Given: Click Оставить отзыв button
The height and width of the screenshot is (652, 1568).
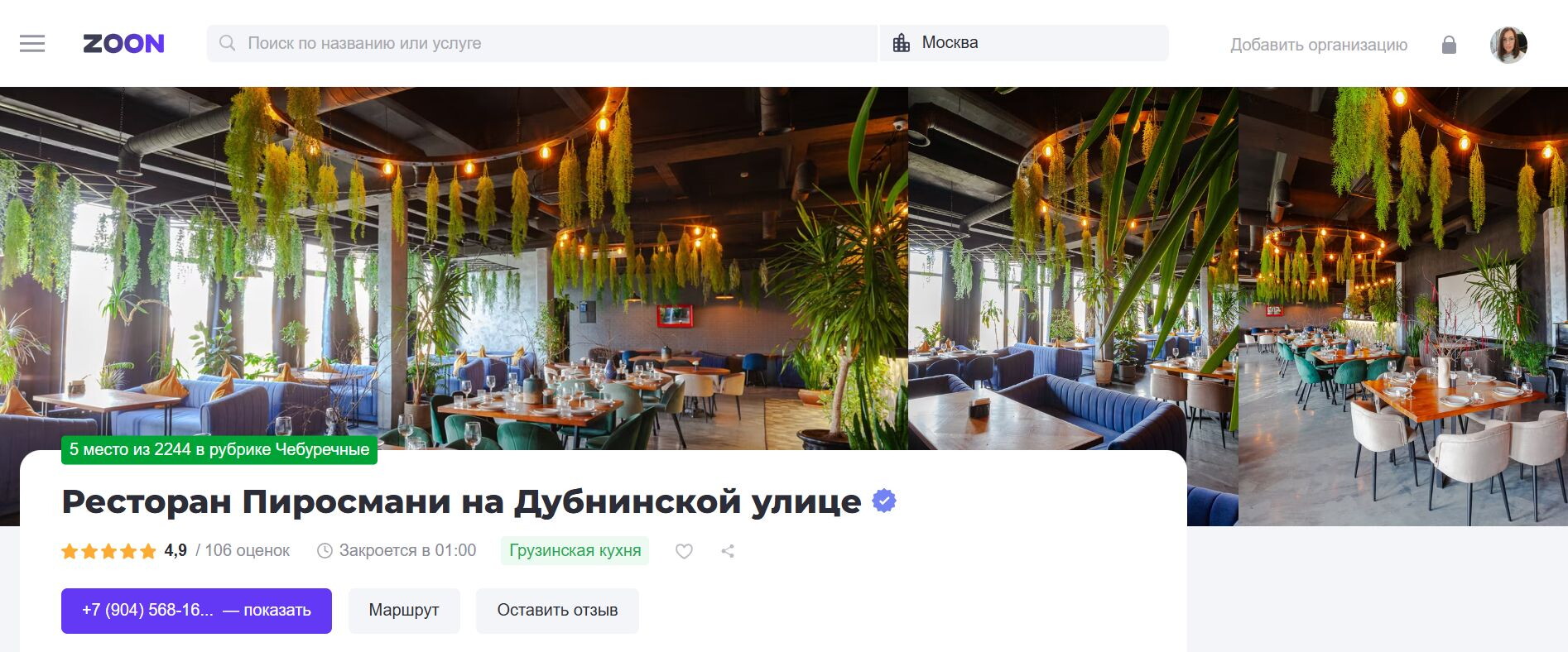Looking at the screenshot, I should pos(557,611).
